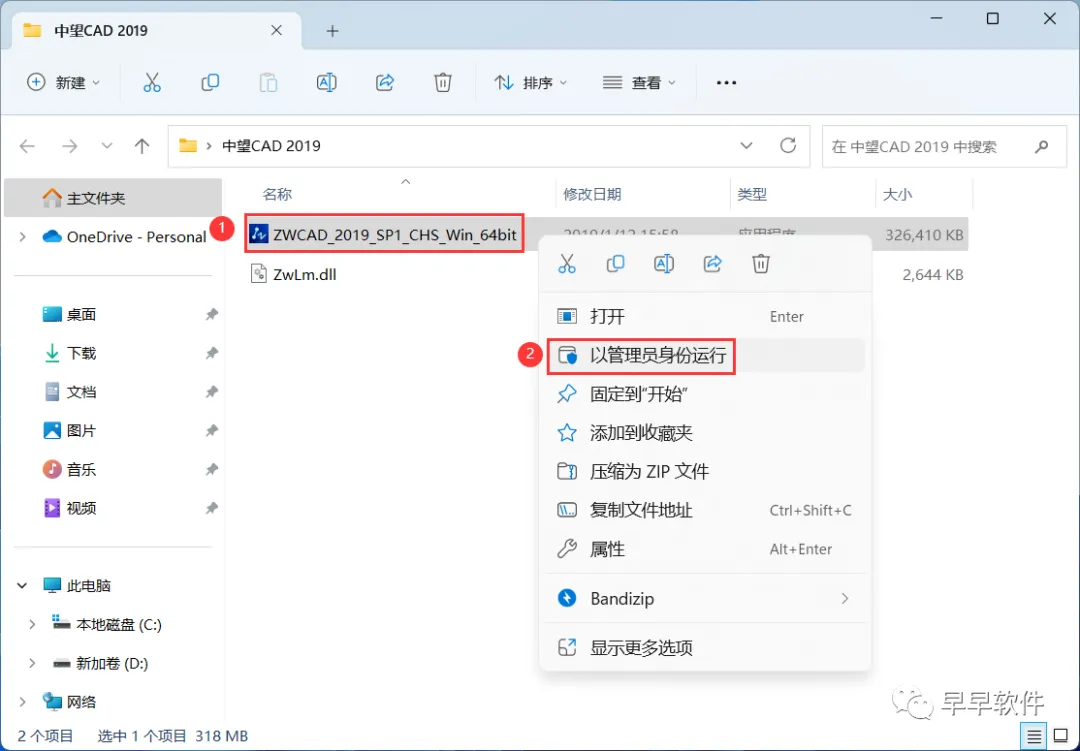Screen dimensions: 1080x751
Task: Refresh the current folder
Action: [x=788, y=145]
